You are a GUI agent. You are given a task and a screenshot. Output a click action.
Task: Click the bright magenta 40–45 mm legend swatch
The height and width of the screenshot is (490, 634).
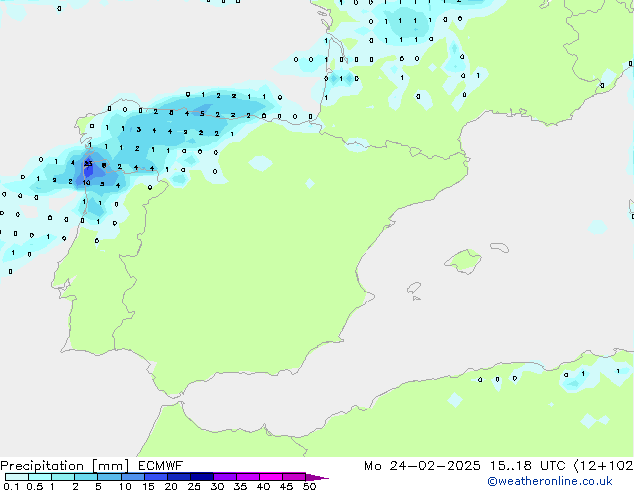271,477
